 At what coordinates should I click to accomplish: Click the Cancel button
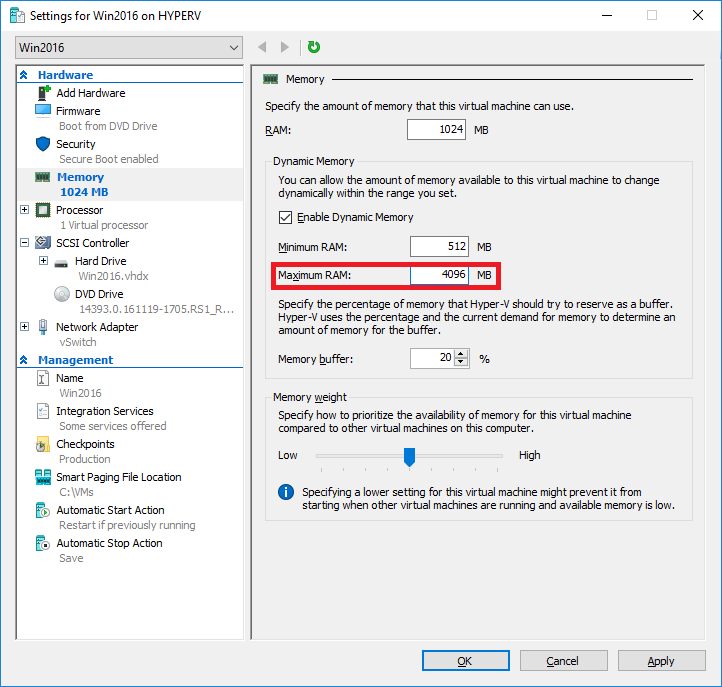[x=564, y=661]
